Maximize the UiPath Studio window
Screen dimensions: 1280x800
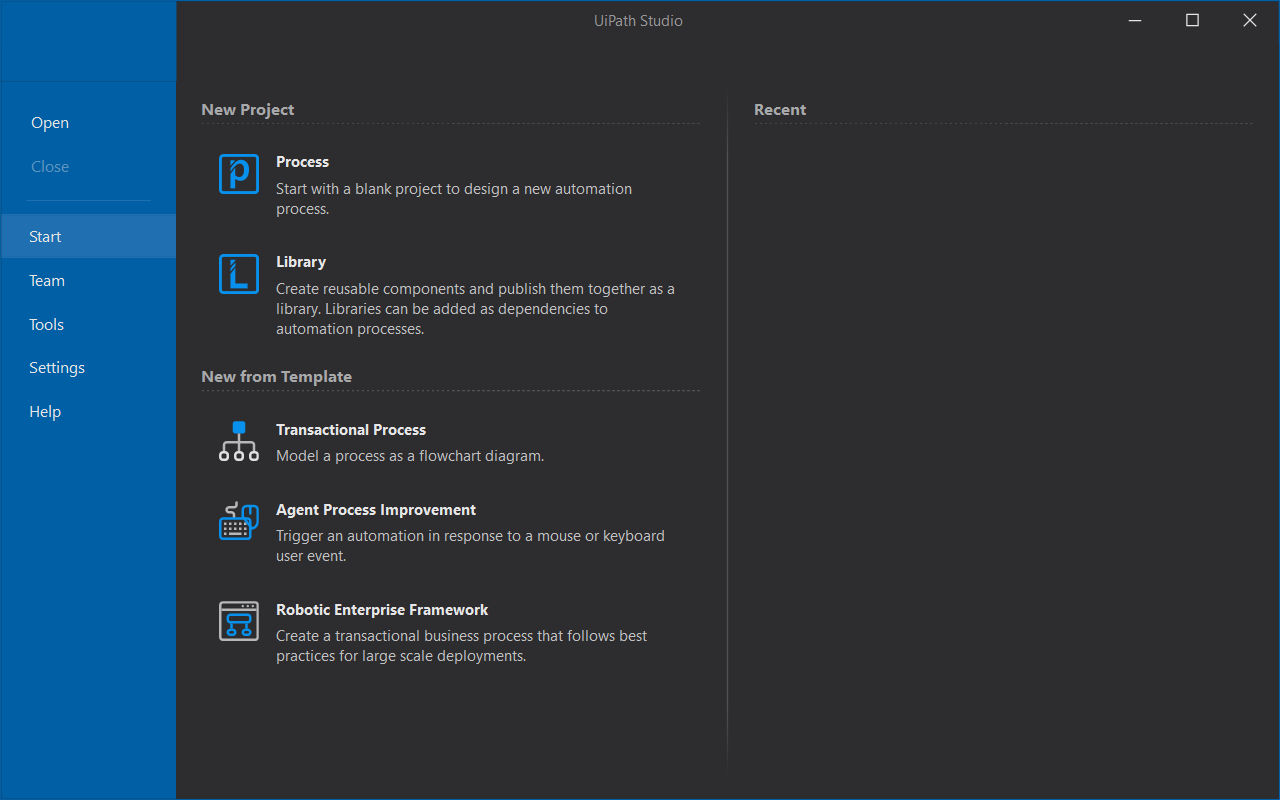point(1192,21)
